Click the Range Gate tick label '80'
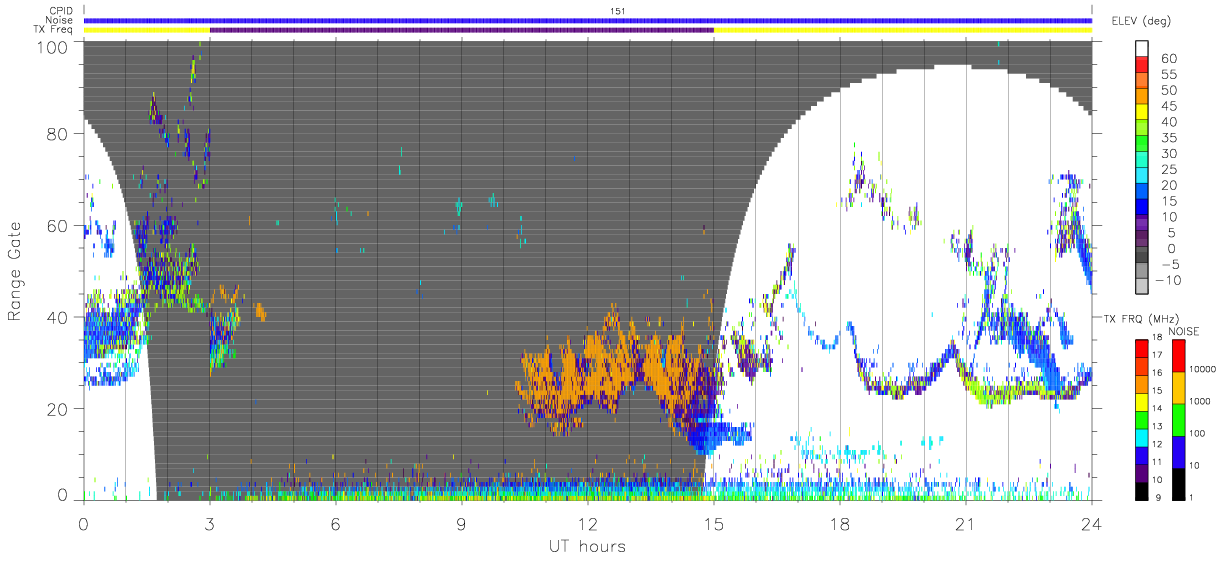The image size is (1228, 567). pyautogui.click(x=57, y=134)
